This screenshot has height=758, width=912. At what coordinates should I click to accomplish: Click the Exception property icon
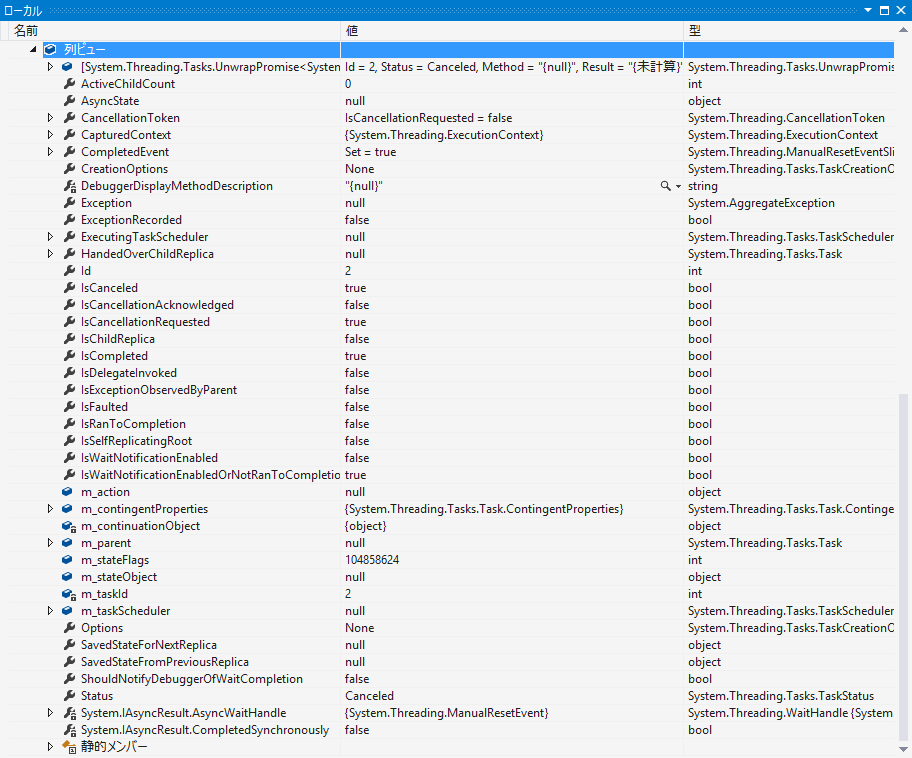click(69, 203)
